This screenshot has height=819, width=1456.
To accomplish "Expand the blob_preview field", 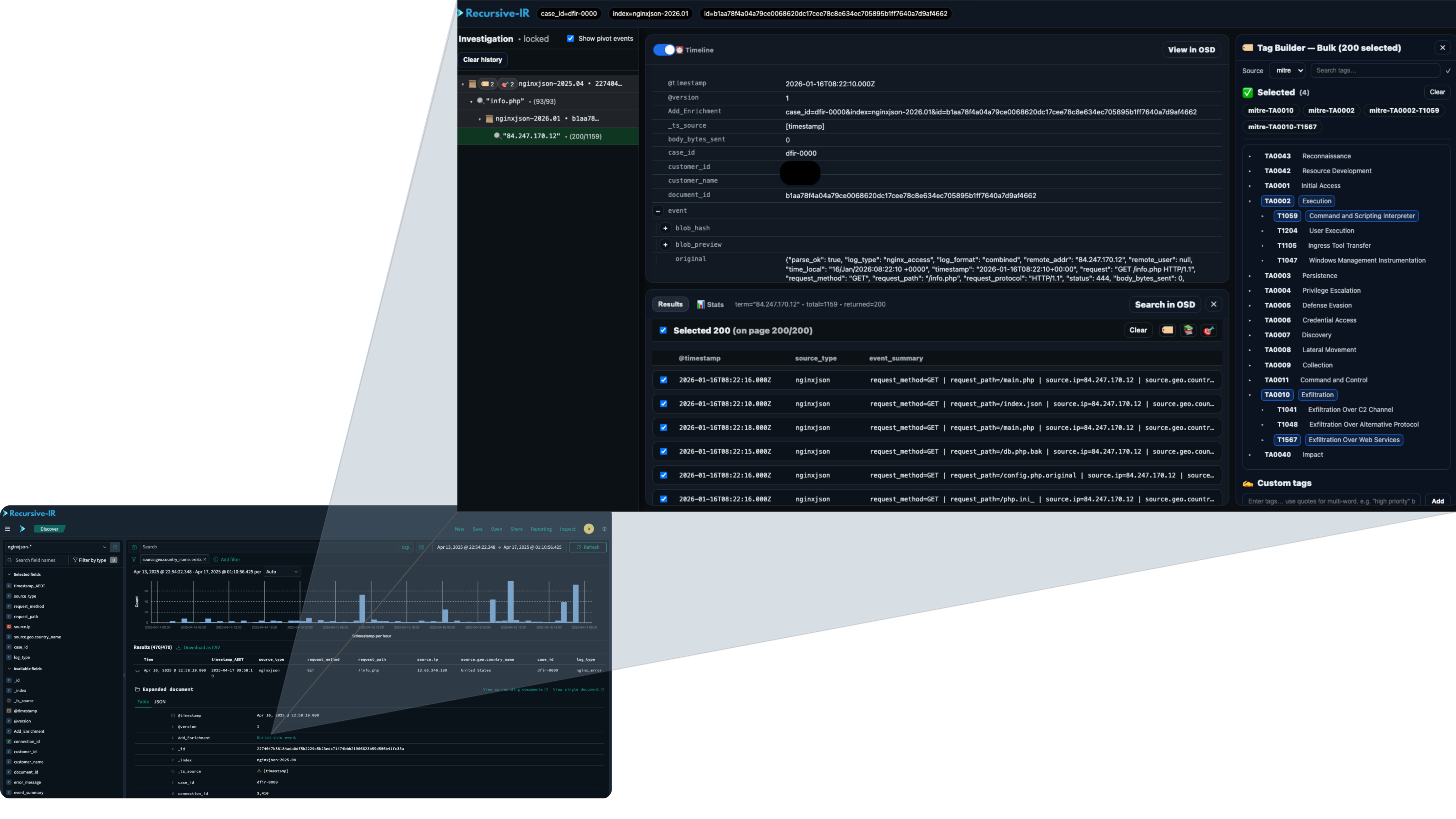I will point(665,245).
